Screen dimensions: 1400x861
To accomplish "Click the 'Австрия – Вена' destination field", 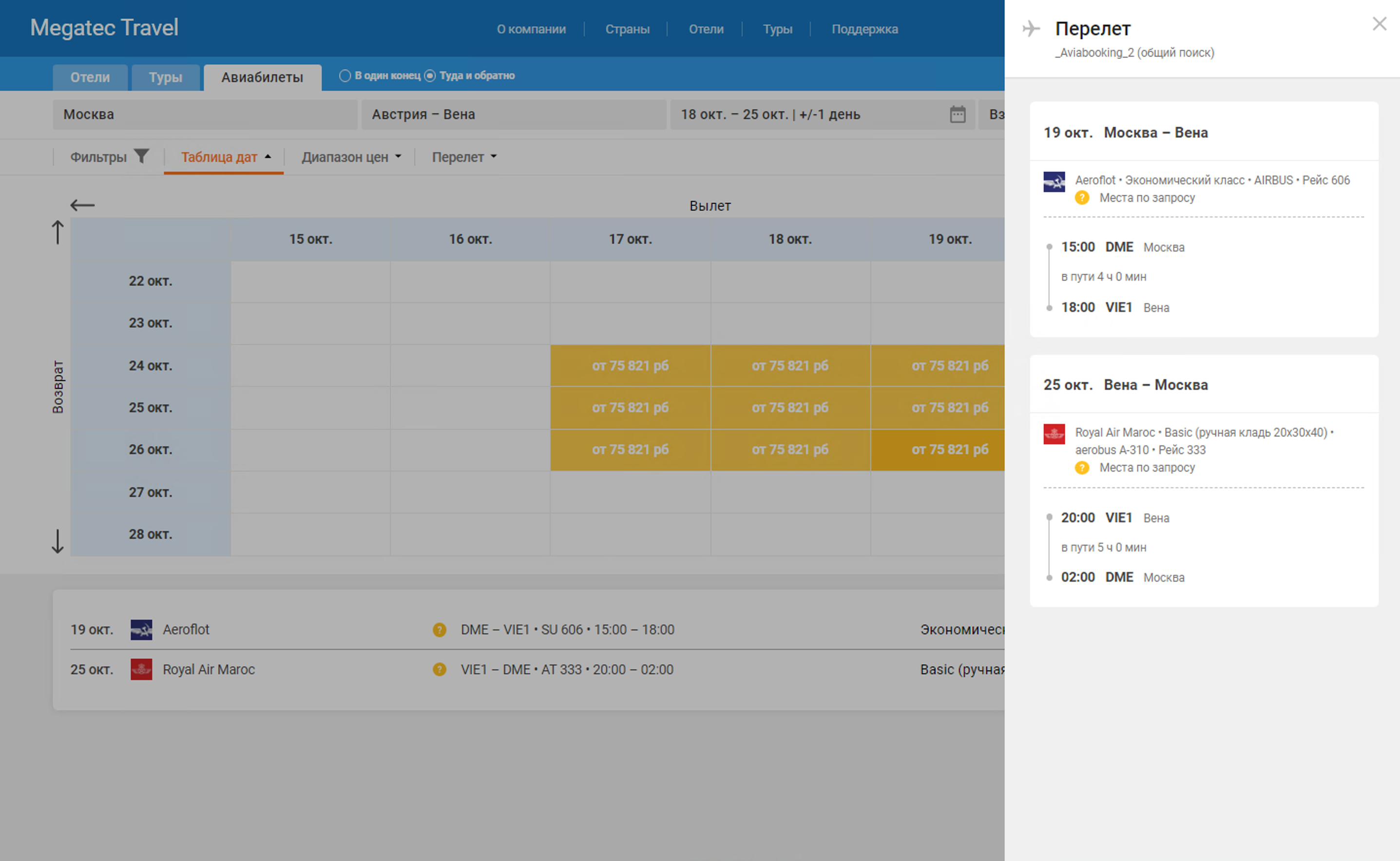I will 513,115.
